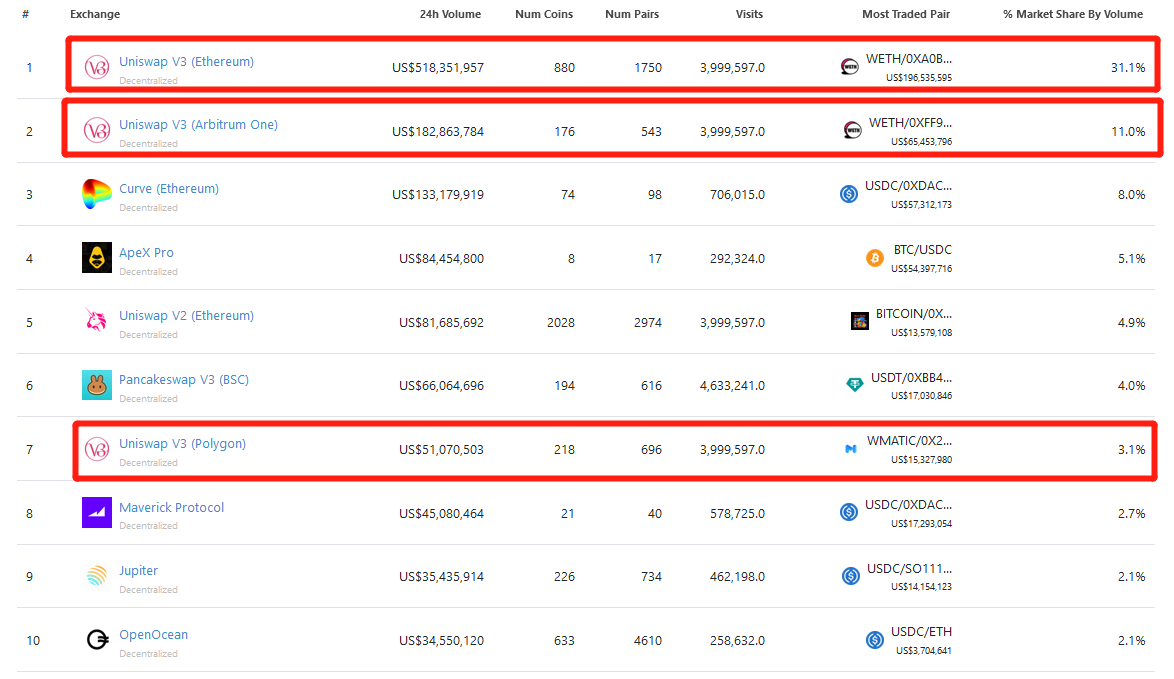Open the Maverick Protocol exchange link
The image size is (1174, 679).
click(171, 507)
